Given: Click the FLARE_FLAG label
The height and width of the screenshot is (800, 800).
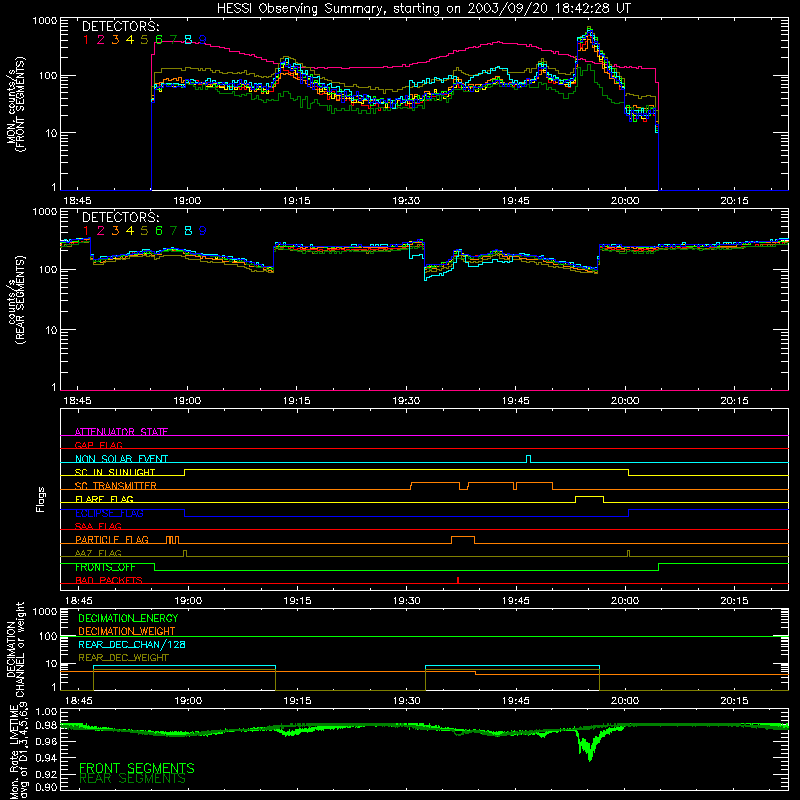Looking at the screenshot, I should tap(104, 499).
